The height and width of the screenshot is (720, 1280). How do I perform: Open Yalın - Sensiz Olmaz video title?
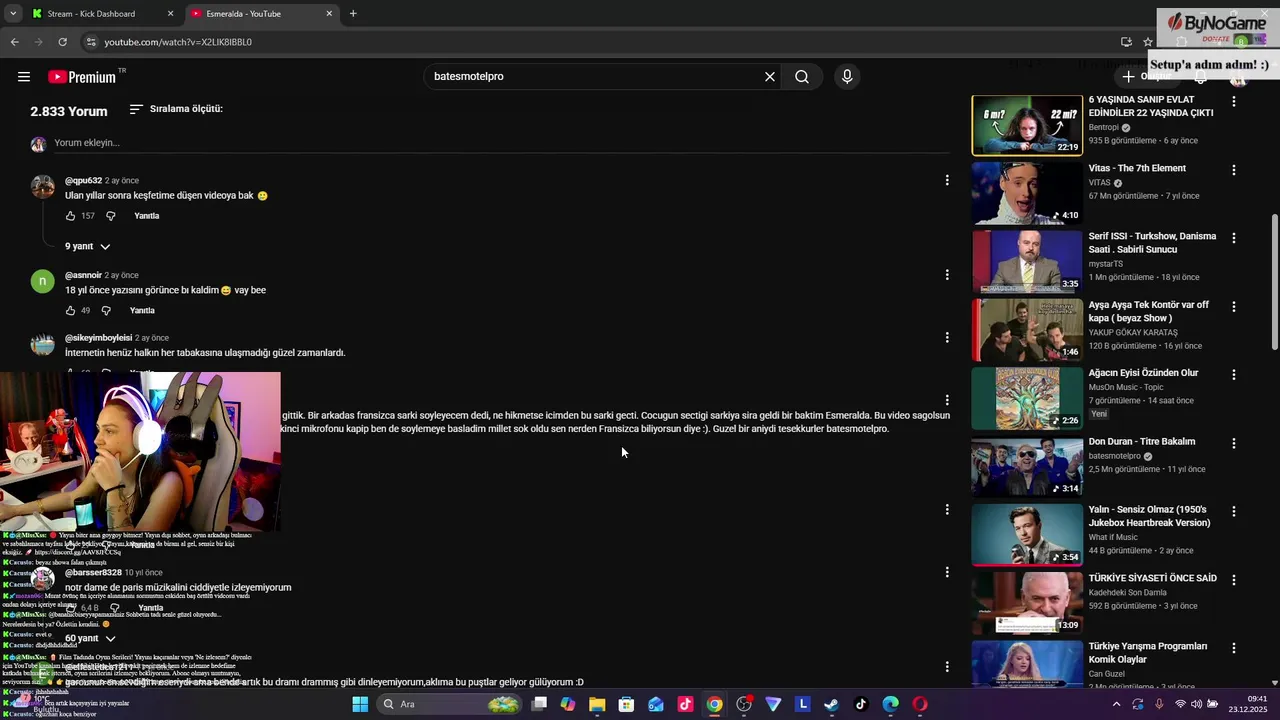tap(1149, 516)
